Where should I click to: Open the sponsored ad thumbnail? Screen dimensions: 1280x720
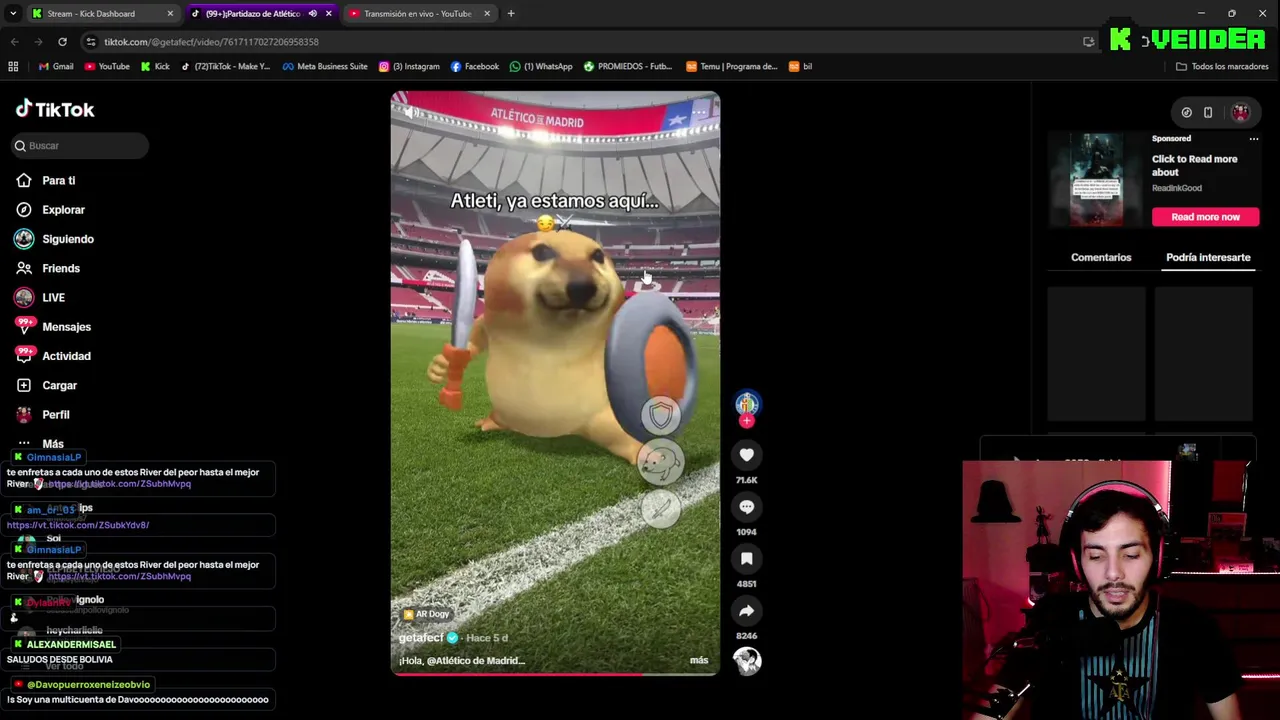pyautogui.click(x=1096, y=180)
